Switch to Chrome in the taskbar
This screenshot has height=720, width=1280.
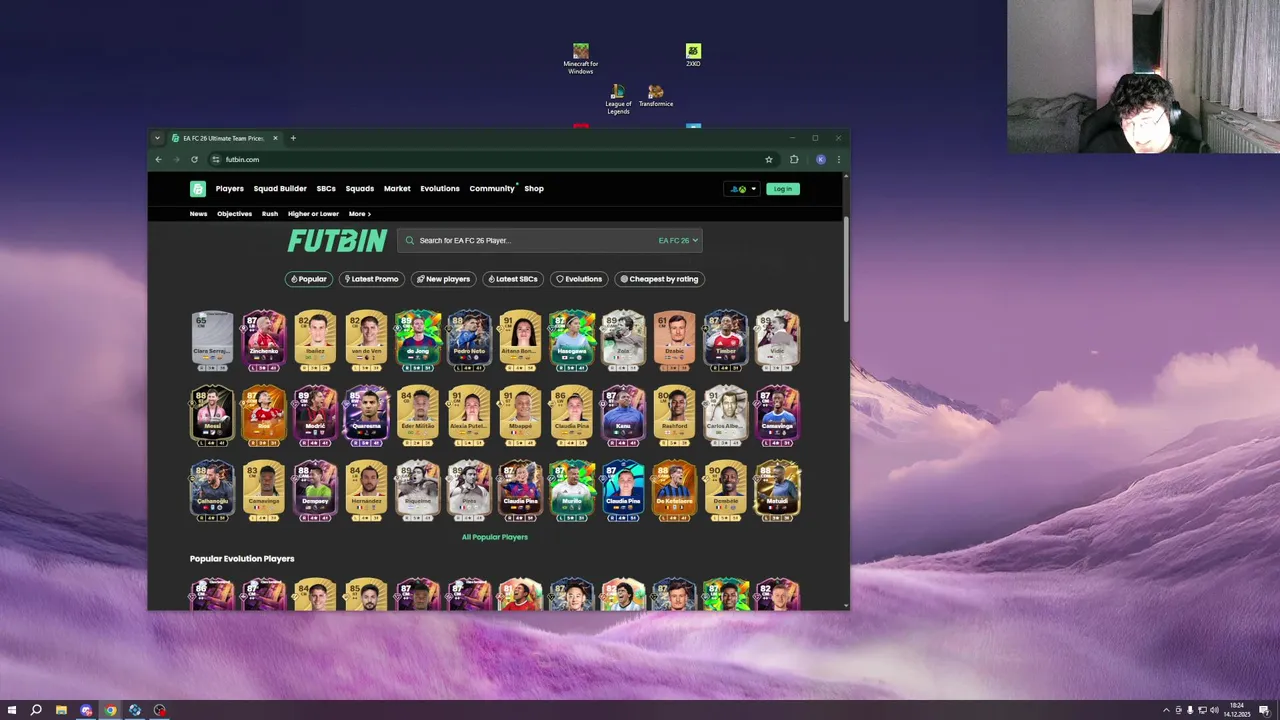coord(110,710)
